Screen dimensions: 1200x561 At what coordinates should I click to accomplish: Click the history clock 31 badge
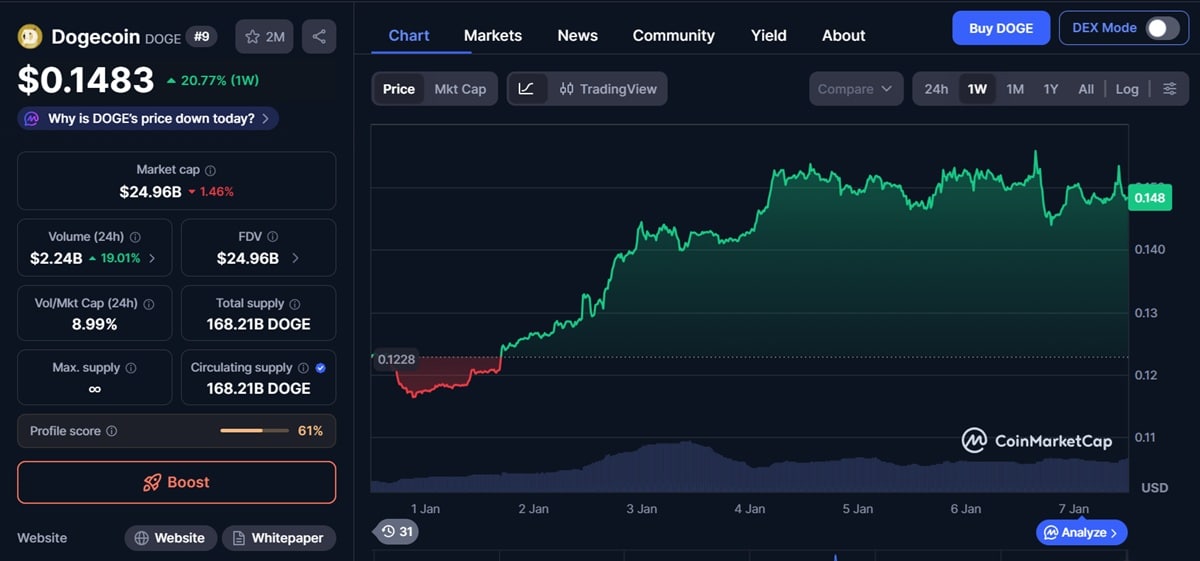(396, 532)
